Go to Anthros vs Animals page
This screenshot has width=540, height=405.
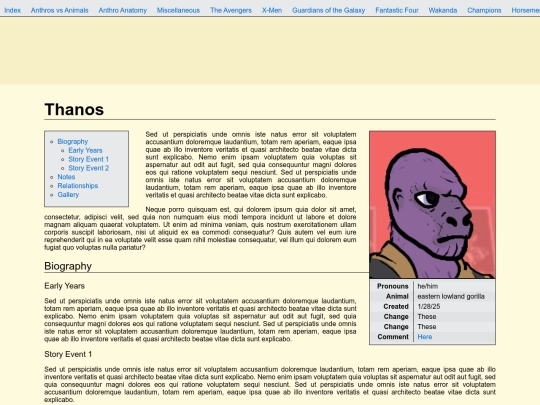coord(60,10)
